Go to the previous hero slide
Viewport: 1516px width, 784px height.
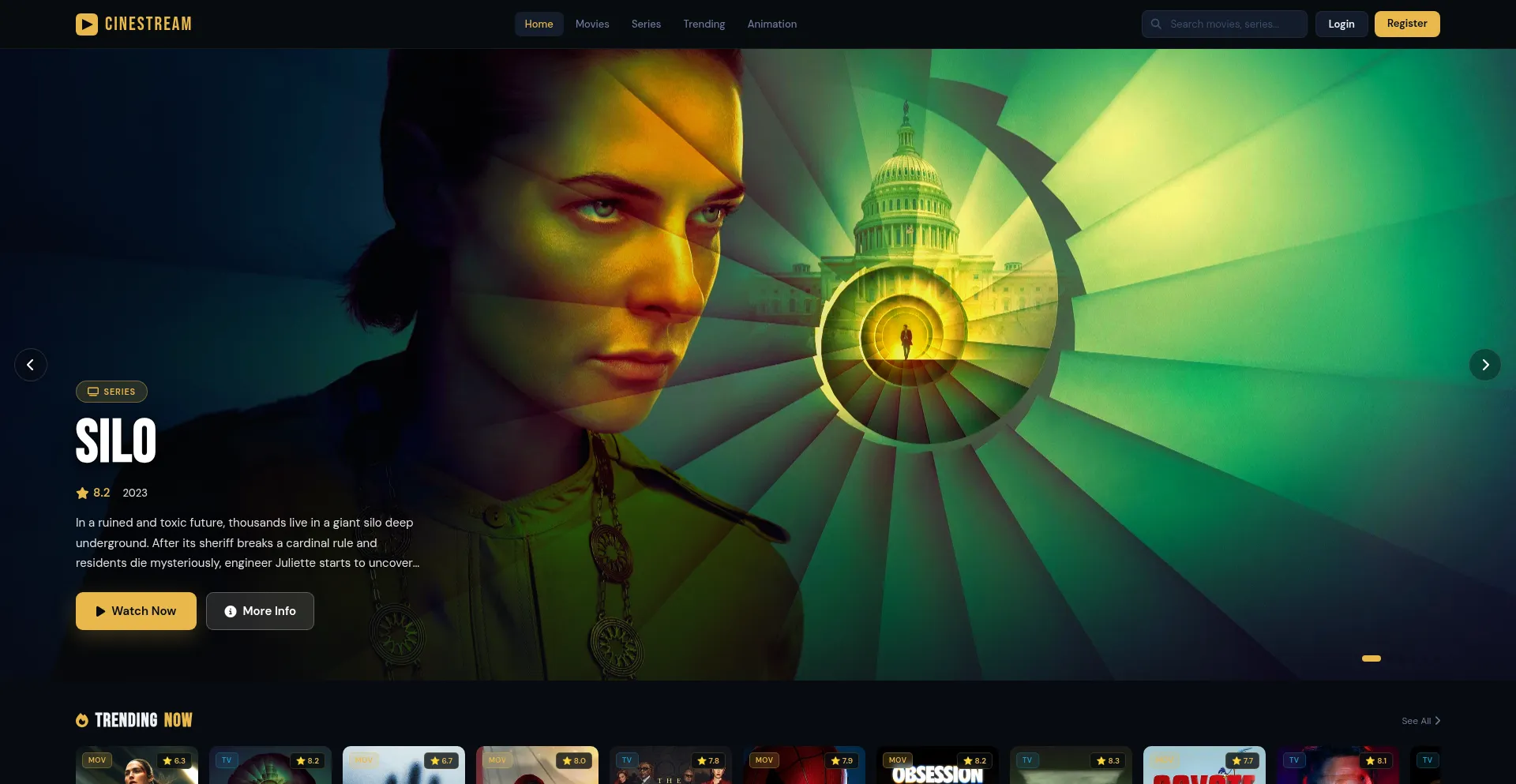[x=31, y=365]
